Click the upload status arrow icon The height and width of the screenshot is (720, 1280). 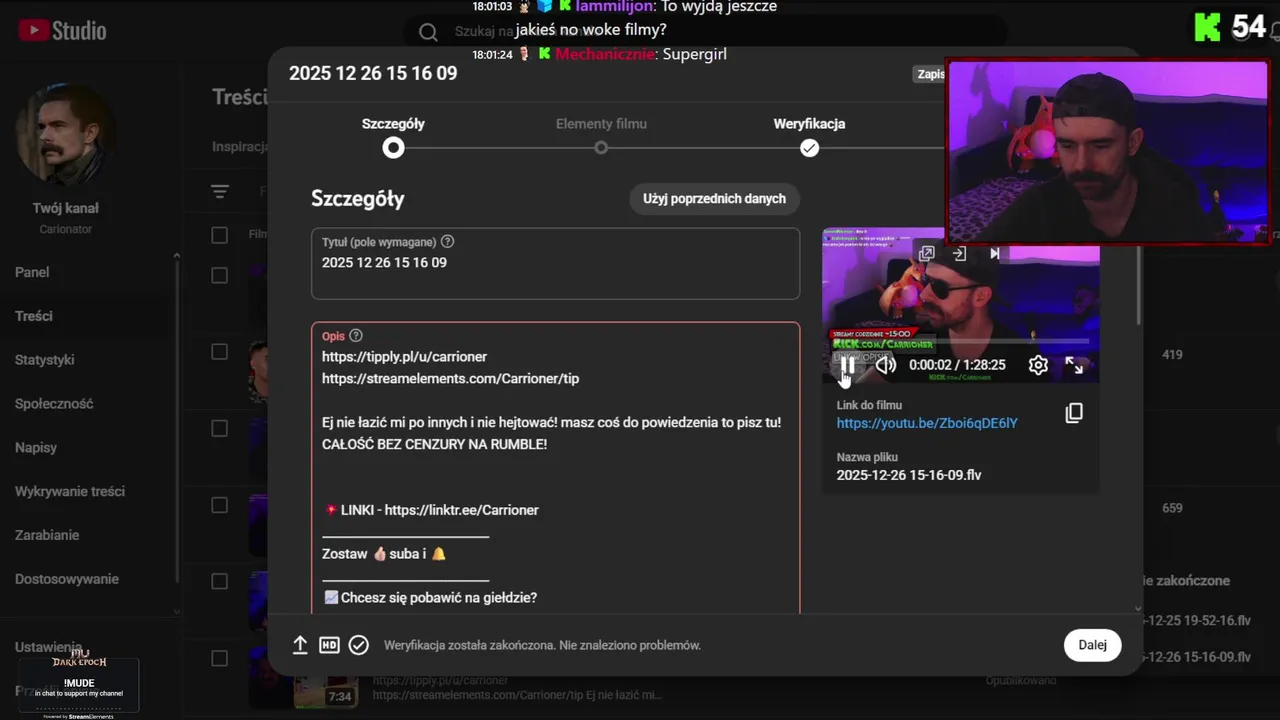click(x=300, y=645)
